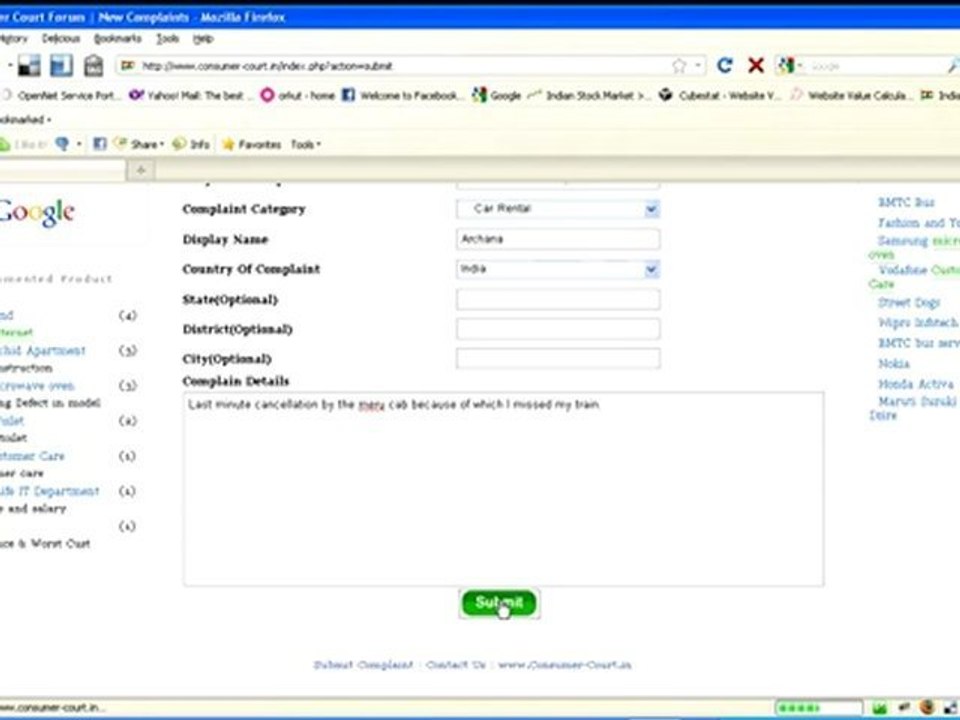Image resolution: width=960 pixels, height=720 pixels.
Task: Open the toolbar Tools dropdown
Action: [306, 144]
